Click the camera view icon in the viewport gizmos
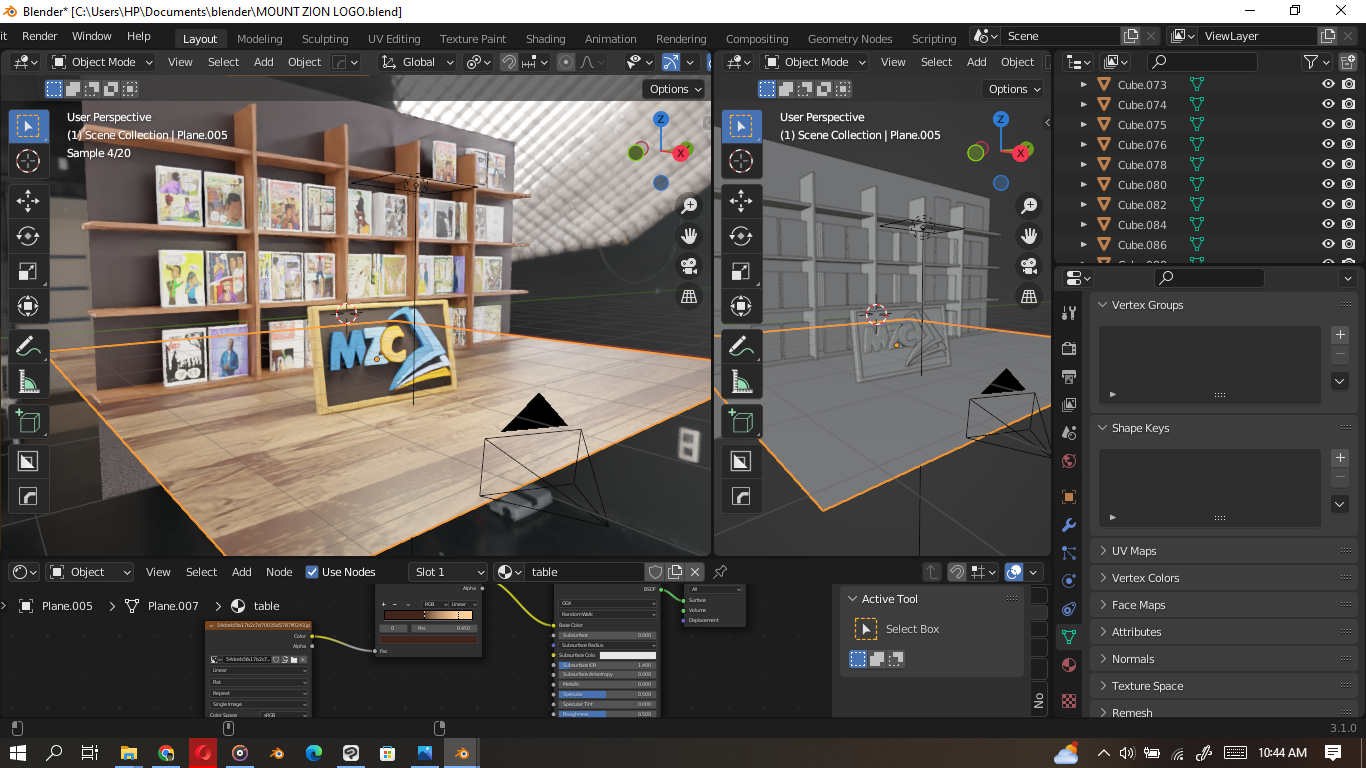 pos(689,266)
